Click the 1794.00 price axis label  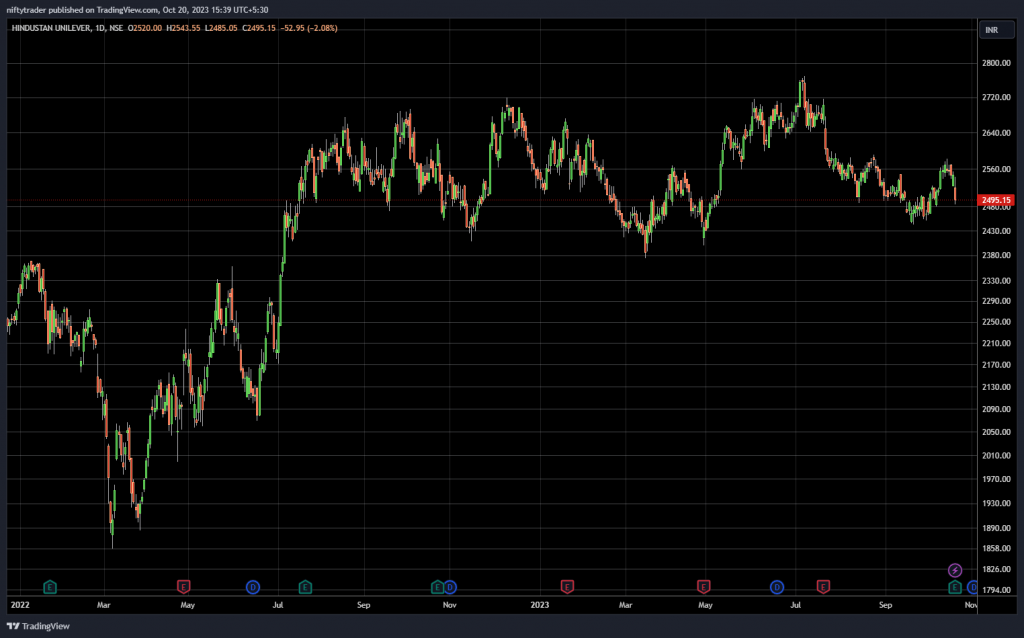click(996, 590)
